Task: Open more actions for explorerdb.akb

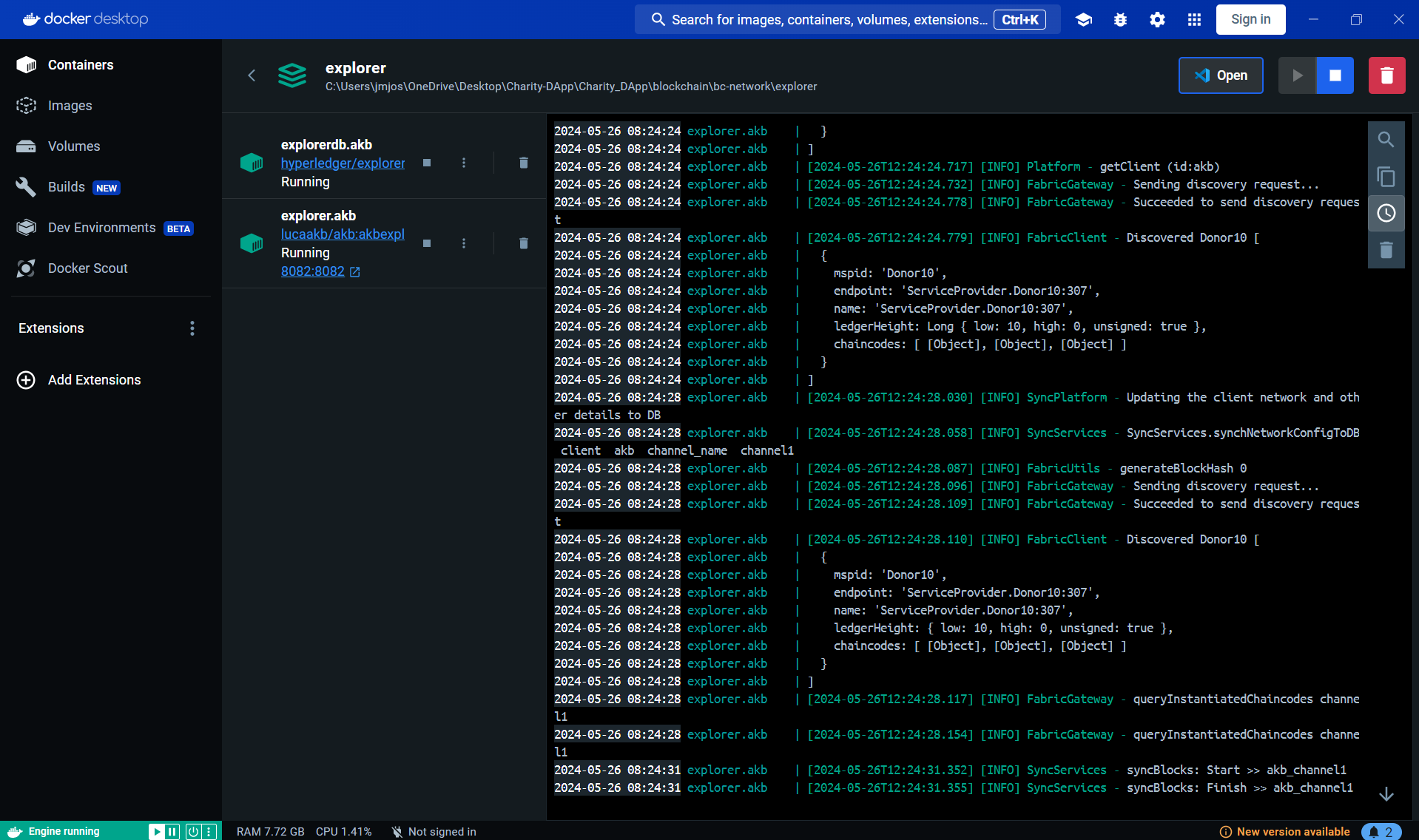Action: pos(464,163)
